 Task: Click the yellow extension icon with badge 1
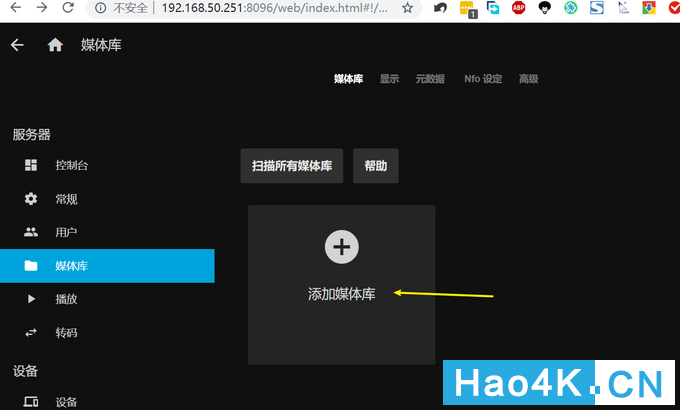coord(468,9)
